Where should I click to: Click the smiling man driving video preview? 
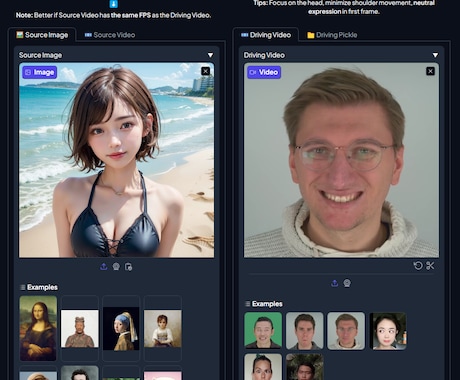341,160
